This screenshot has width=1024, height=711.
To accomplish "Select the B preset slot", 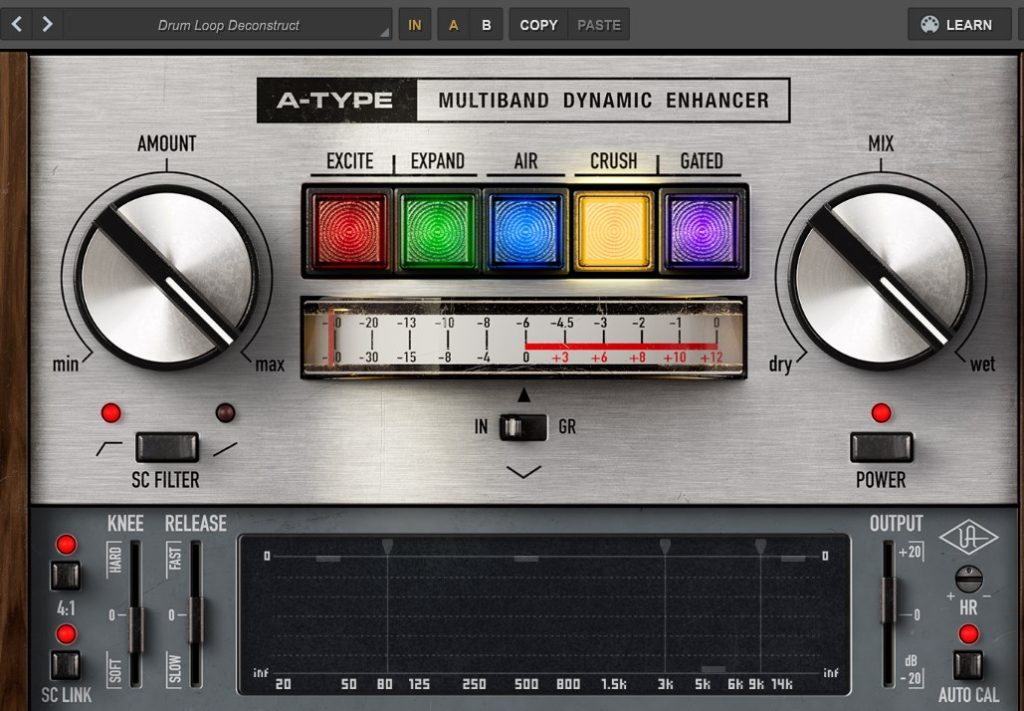I will [486, 25].
